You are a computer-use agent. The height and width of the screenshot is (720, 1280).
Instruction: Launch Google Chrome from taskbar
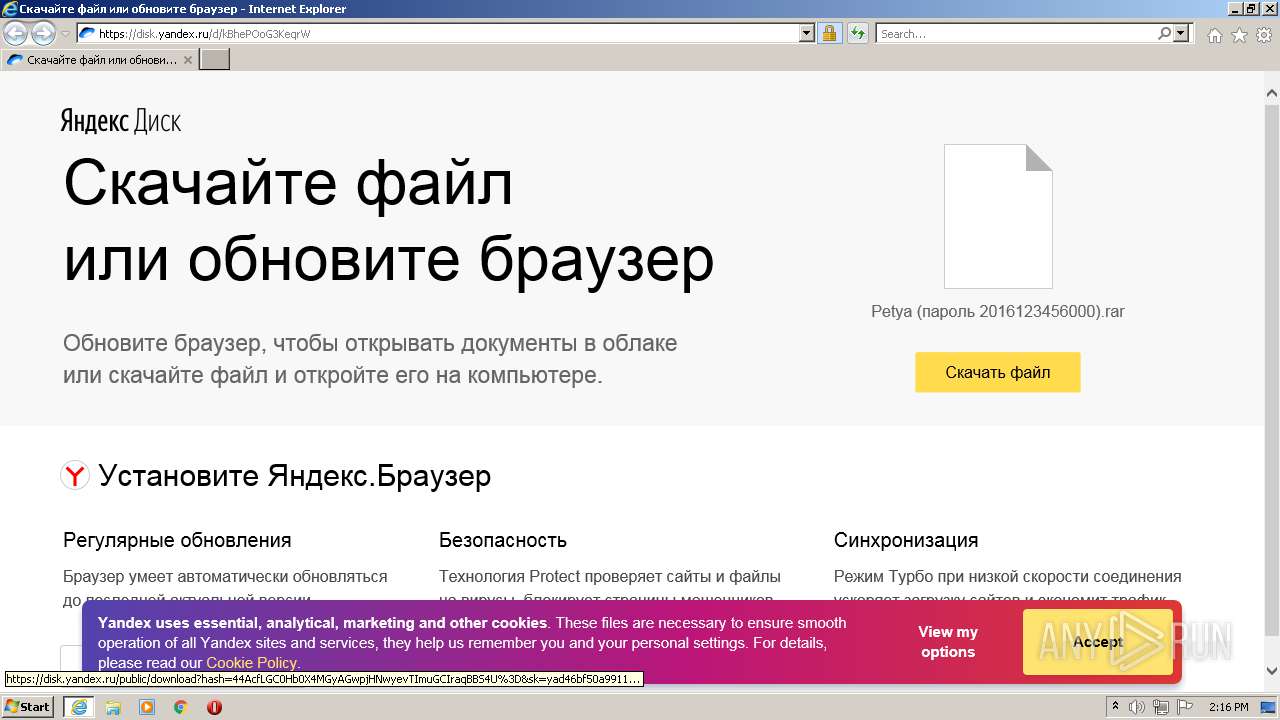pos(181,707)
